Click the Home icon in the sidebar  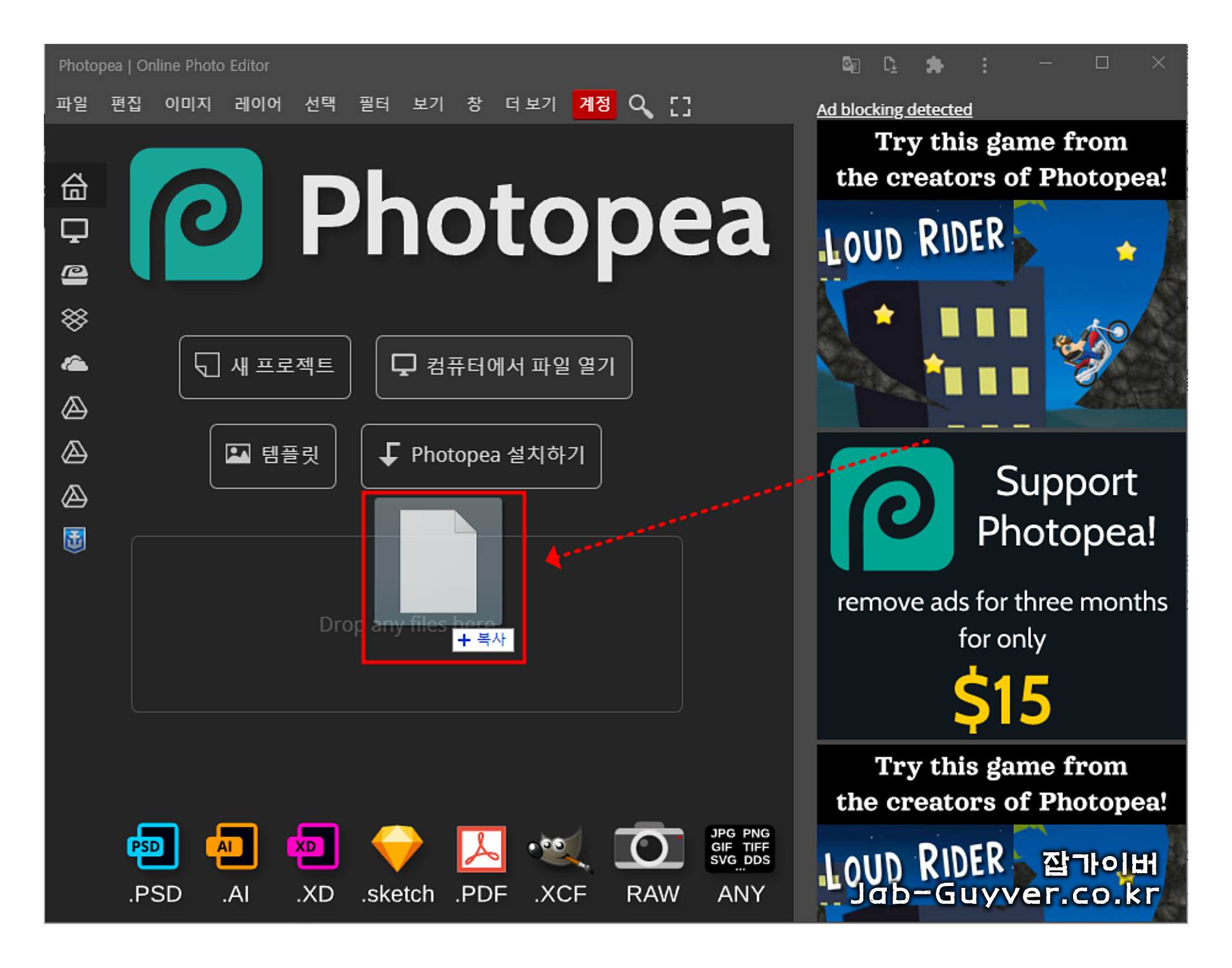tap(74, 186)
